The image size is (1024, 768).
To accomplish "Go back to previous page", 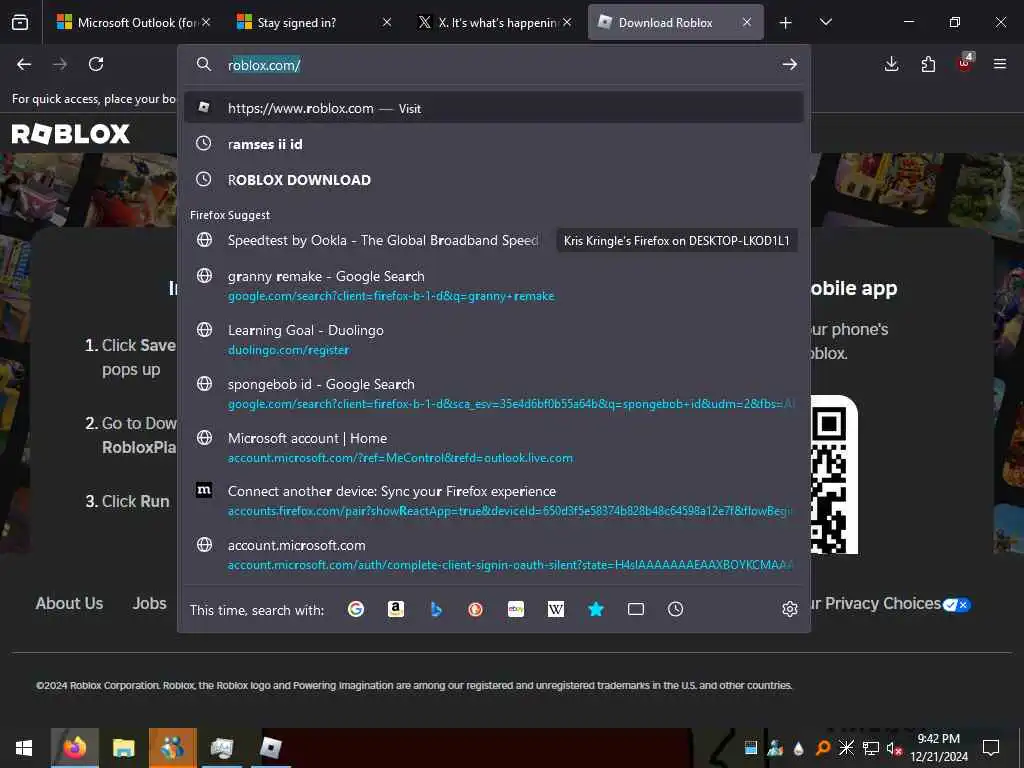I will (24, 64).
